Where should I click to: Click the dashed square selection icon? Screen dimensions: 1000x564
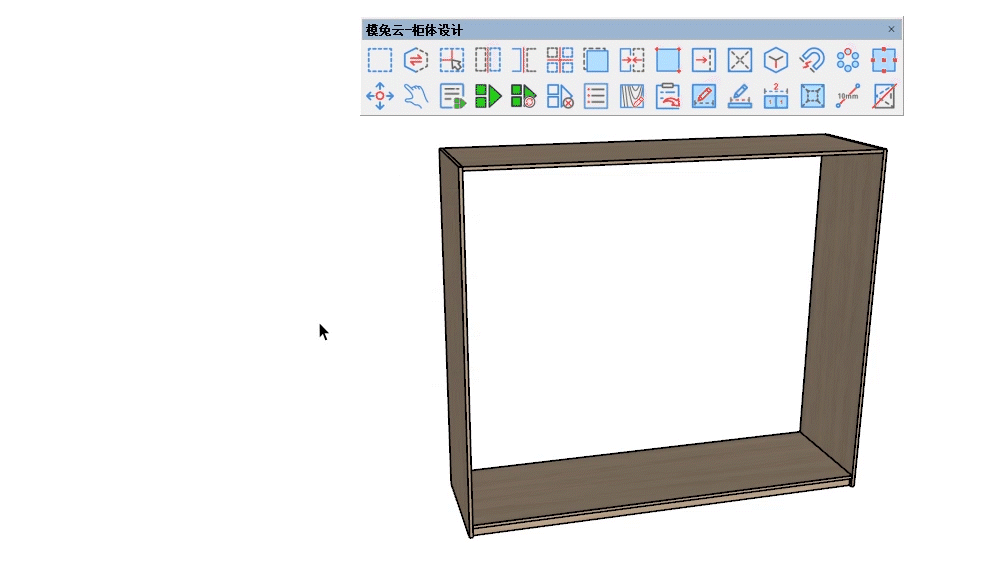coord(380,61)
